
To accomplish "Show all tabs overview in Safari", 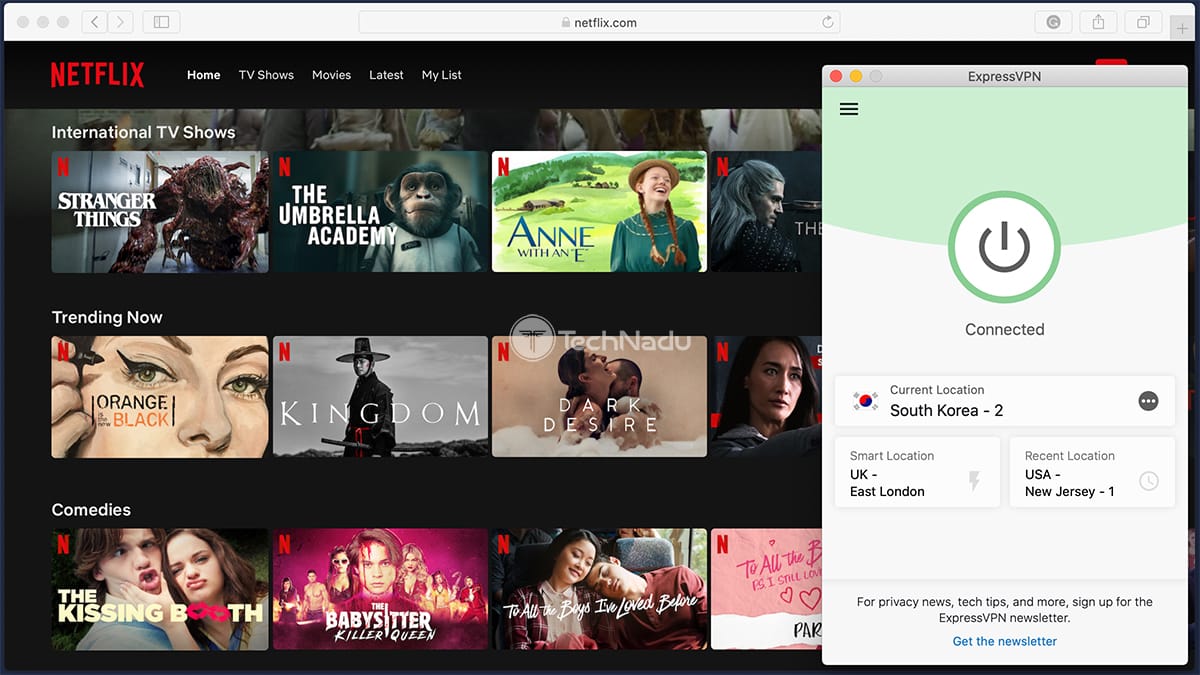I will pyautogui.click(x=1143, y=22).
